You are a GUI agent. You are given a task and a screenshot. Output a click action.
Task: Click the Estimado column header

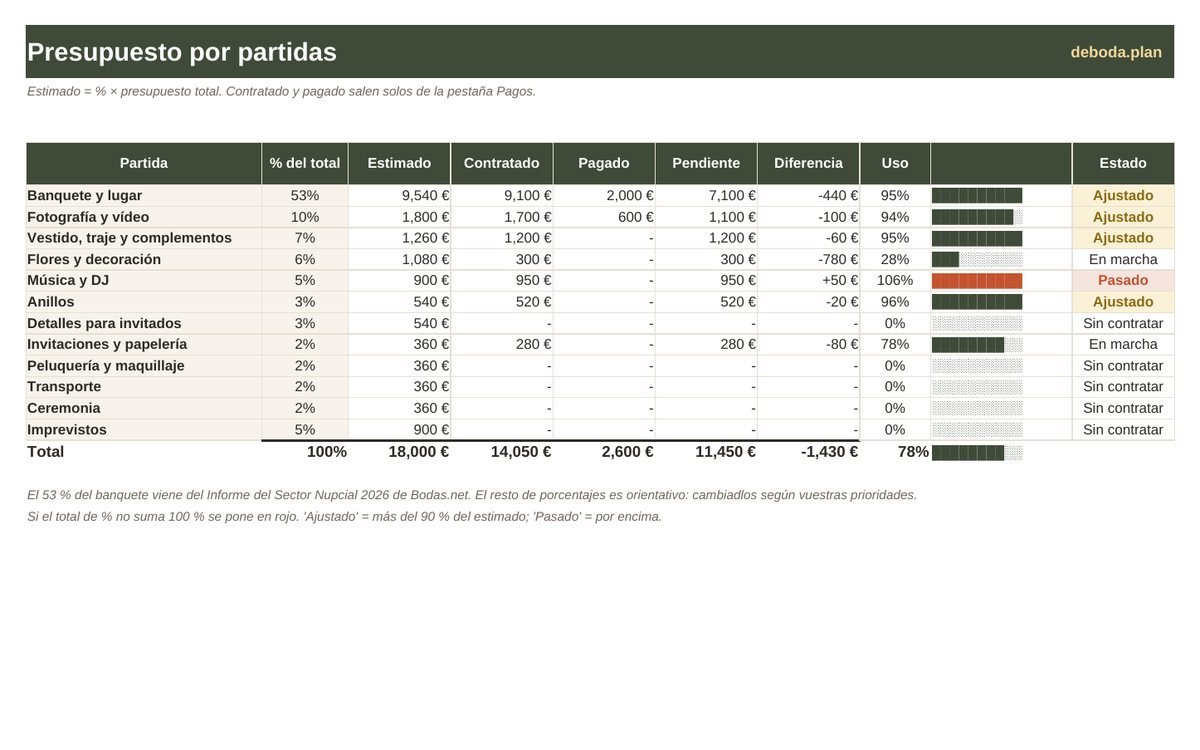click(399, 163)
